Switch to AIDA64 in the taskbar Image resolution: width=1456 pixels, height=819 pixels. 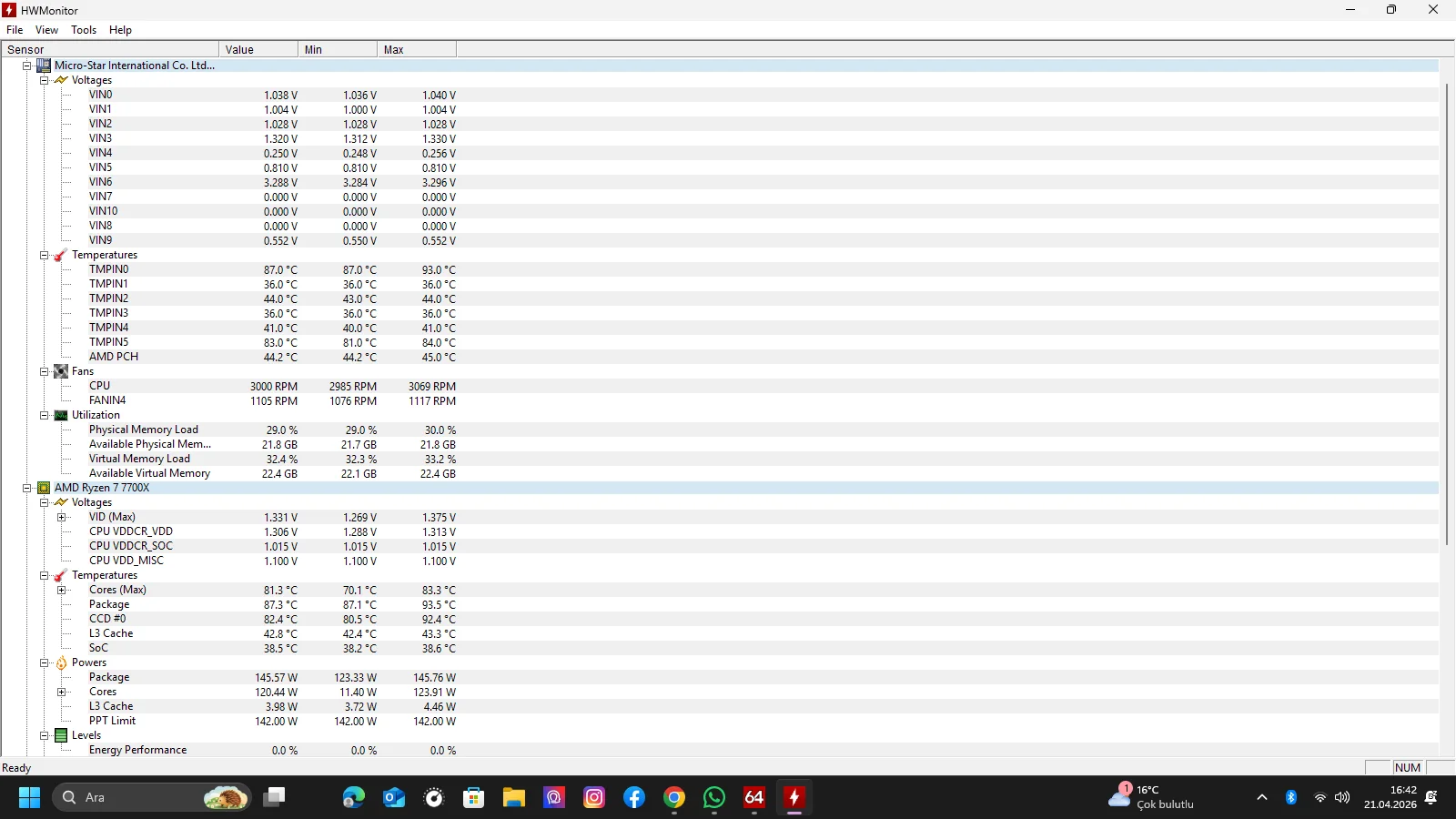(754, 797)
